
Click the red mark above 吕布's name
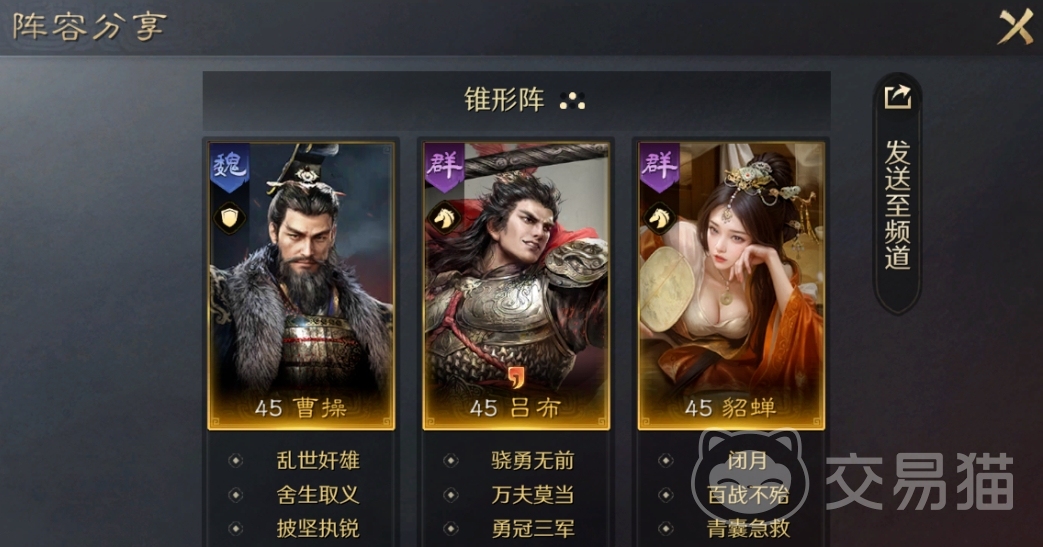click(x=516, y=377)
